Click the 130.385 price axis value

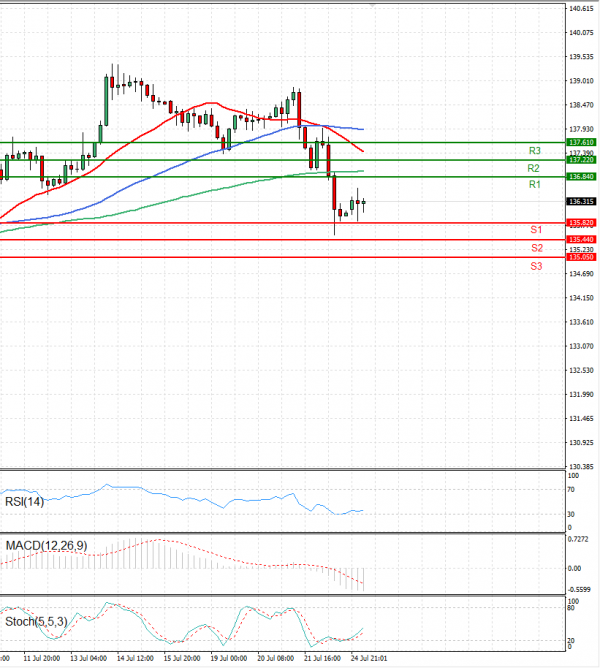coord(581,467)
